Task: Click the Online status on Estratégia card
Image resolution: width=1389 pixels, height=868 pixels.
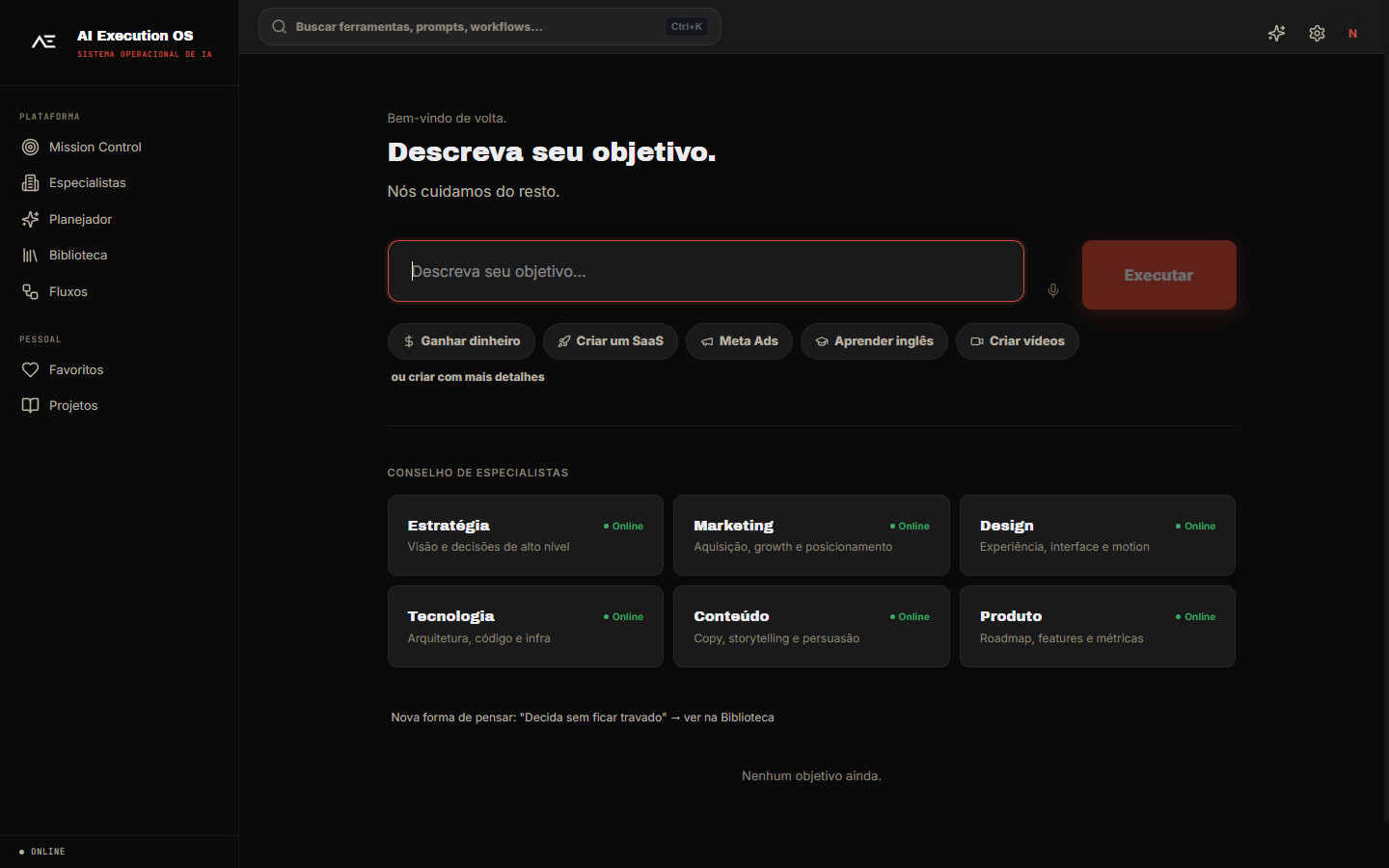Action: [623, 527]
